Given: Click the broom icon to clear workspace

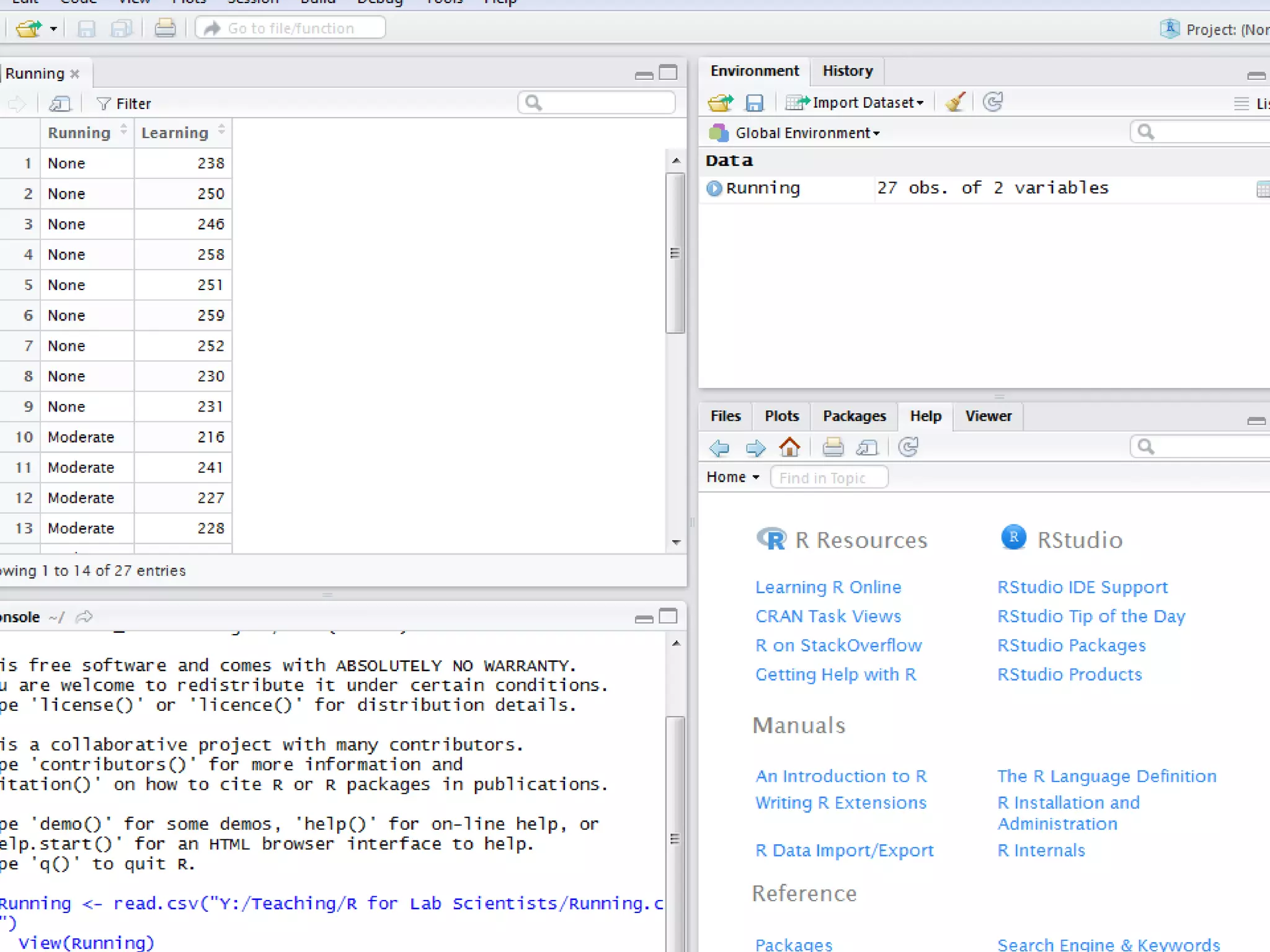Looking at the screenshot, I should point(955,102).
